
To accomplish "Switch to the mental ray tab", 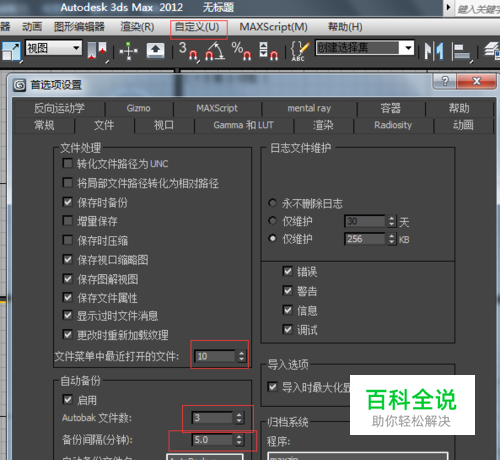I will pos(309,108).
